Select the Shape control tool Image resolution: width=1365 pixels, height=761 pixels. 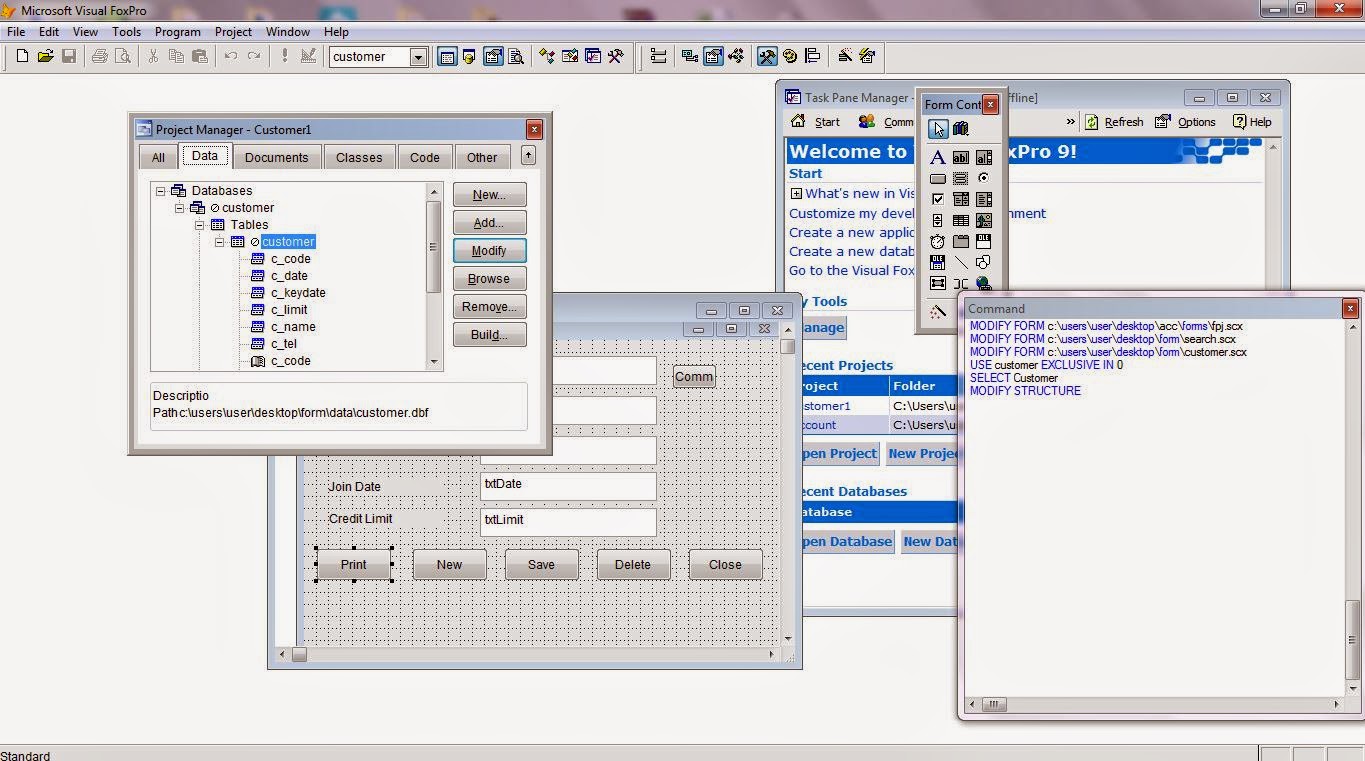coord(984,263)
